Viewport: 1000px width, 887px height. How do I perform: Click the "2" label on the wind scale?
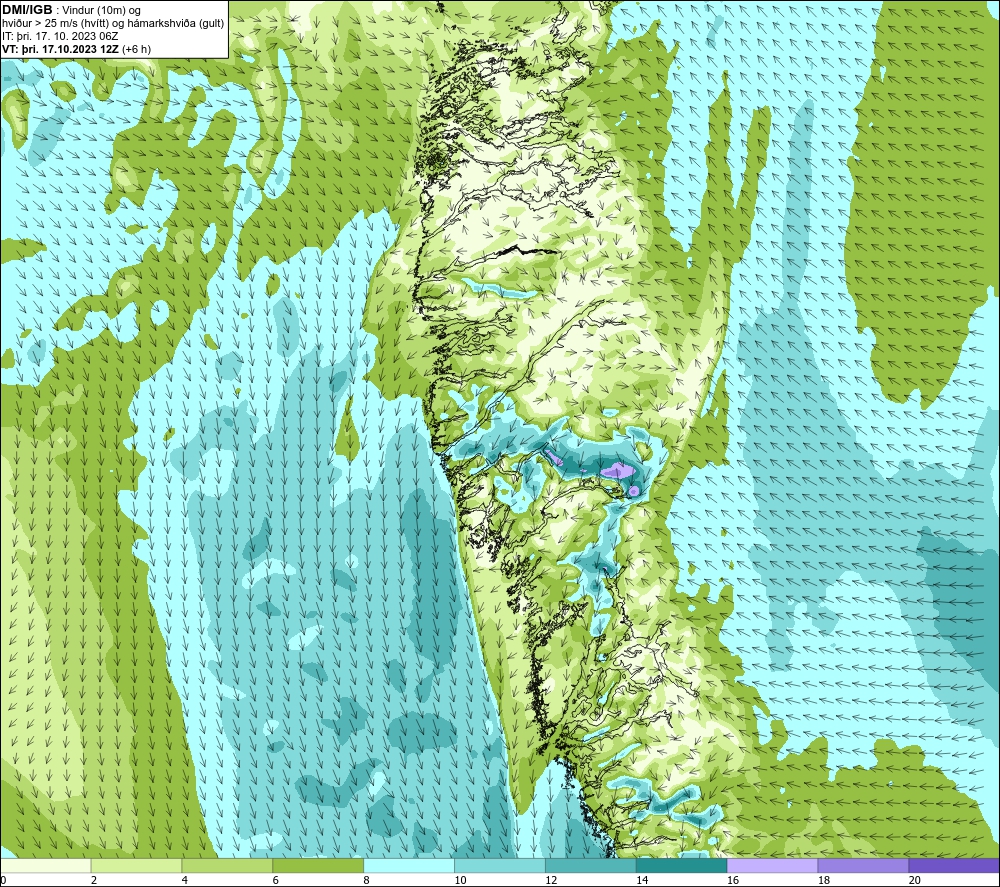click(x=94, y=880)
